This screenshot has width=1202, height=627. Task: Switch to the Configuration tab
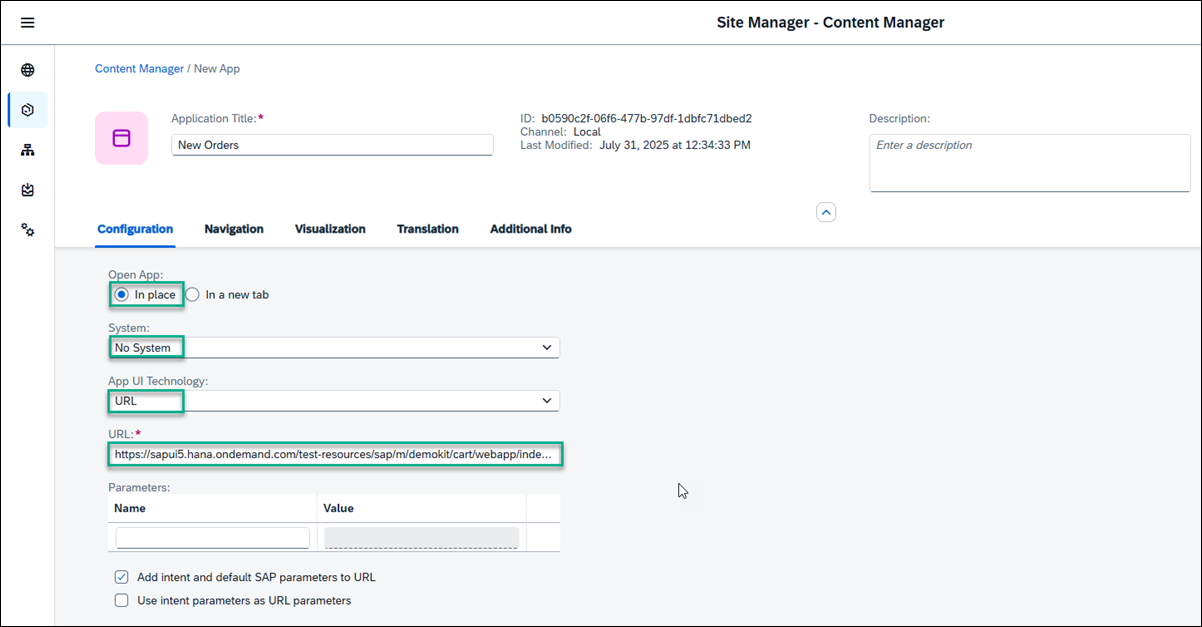[x=135, y=229]
